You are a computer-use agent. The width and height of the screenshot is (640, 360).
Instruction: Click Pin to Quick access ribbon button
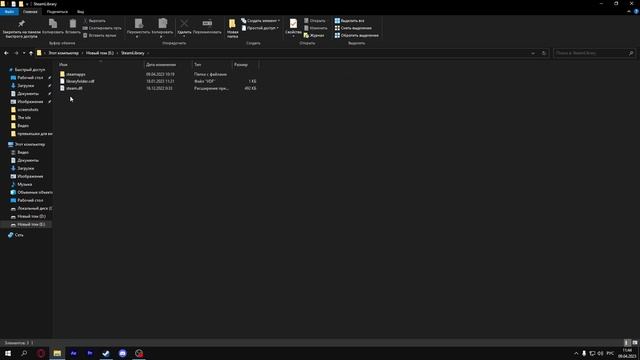[21, 28]
